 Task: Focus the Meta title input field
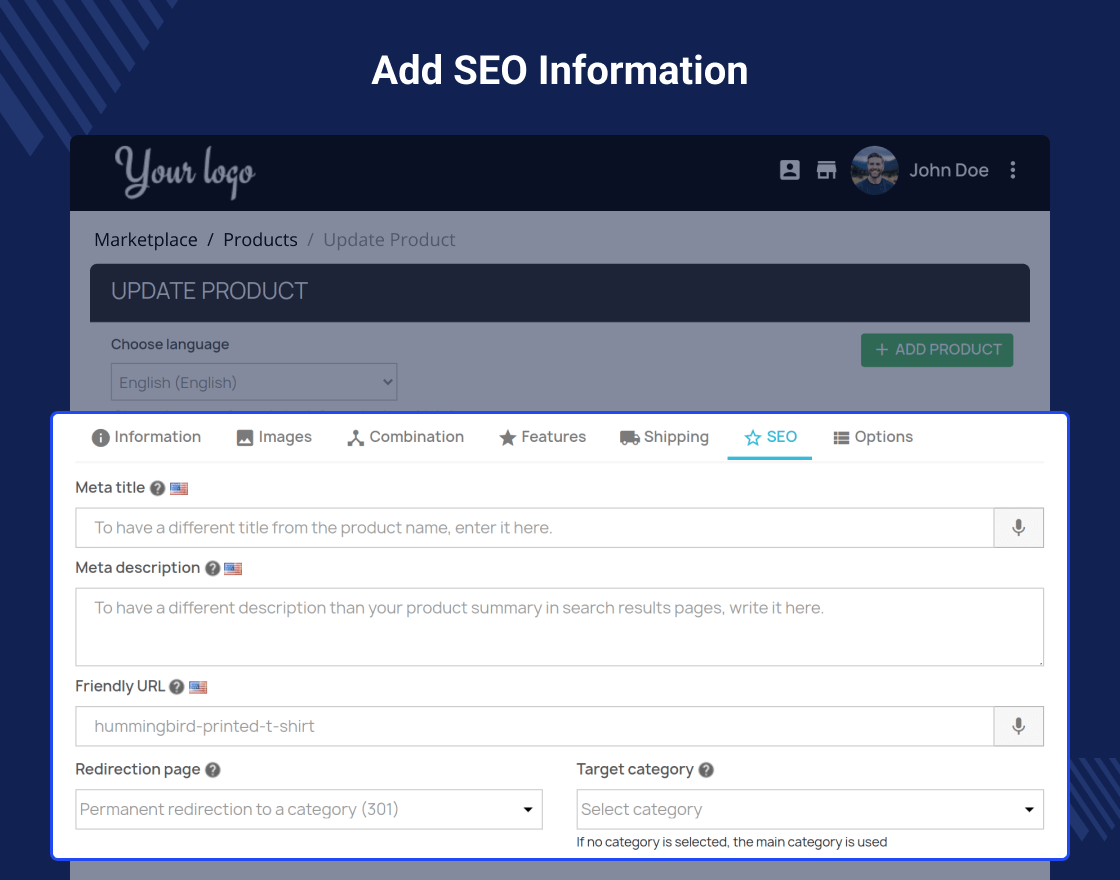534,528
